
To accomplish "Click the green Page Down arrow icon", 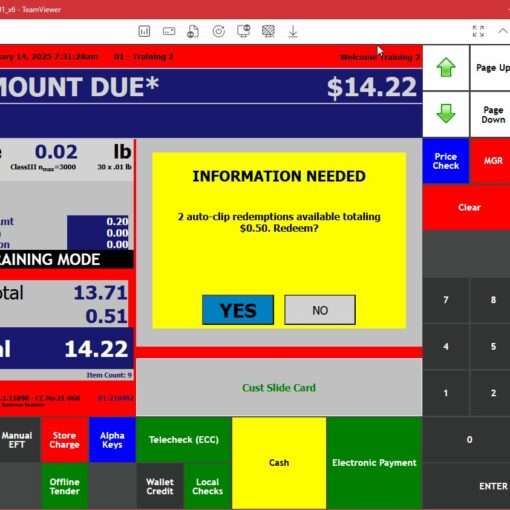I will coord(446,113).
